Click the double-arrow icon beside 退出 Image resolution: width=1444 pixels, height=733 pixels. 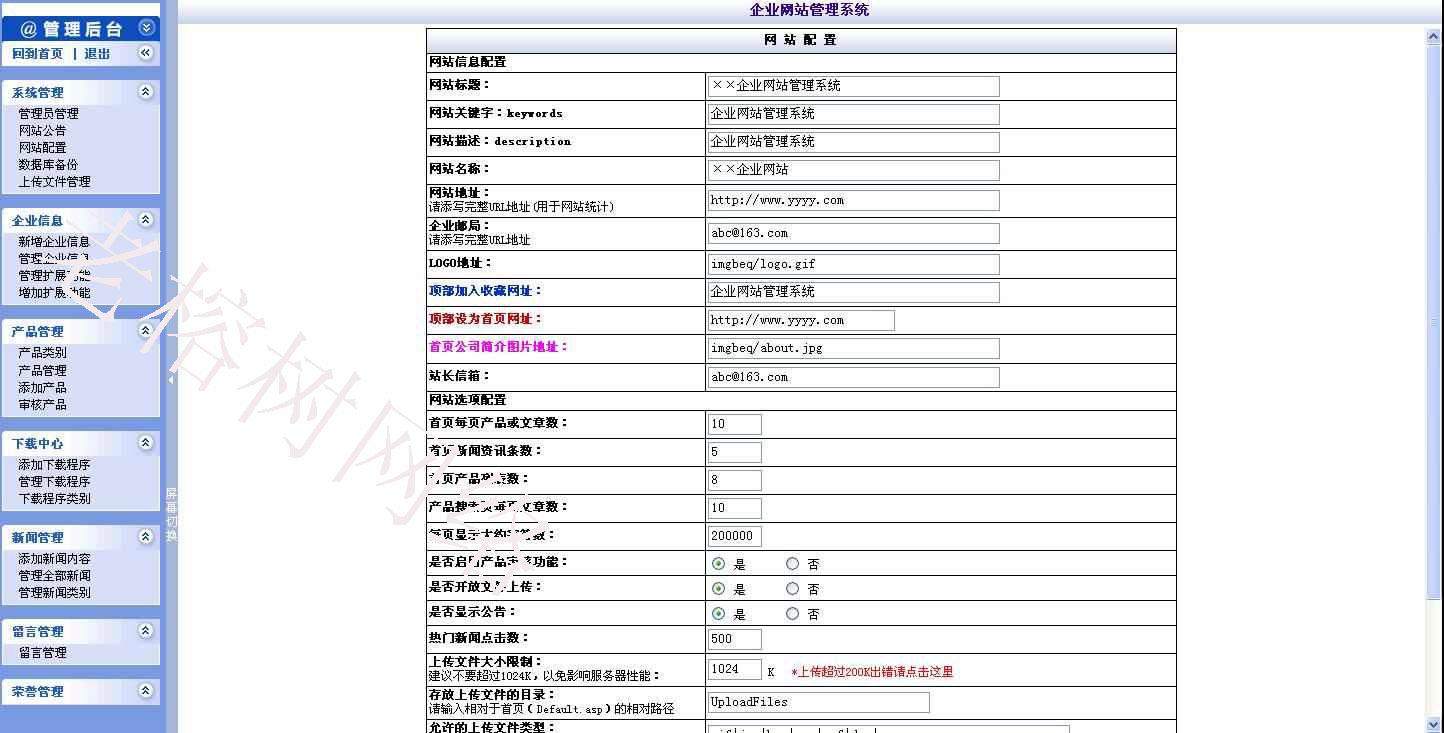pyautogui.click(x=146, y=53)
